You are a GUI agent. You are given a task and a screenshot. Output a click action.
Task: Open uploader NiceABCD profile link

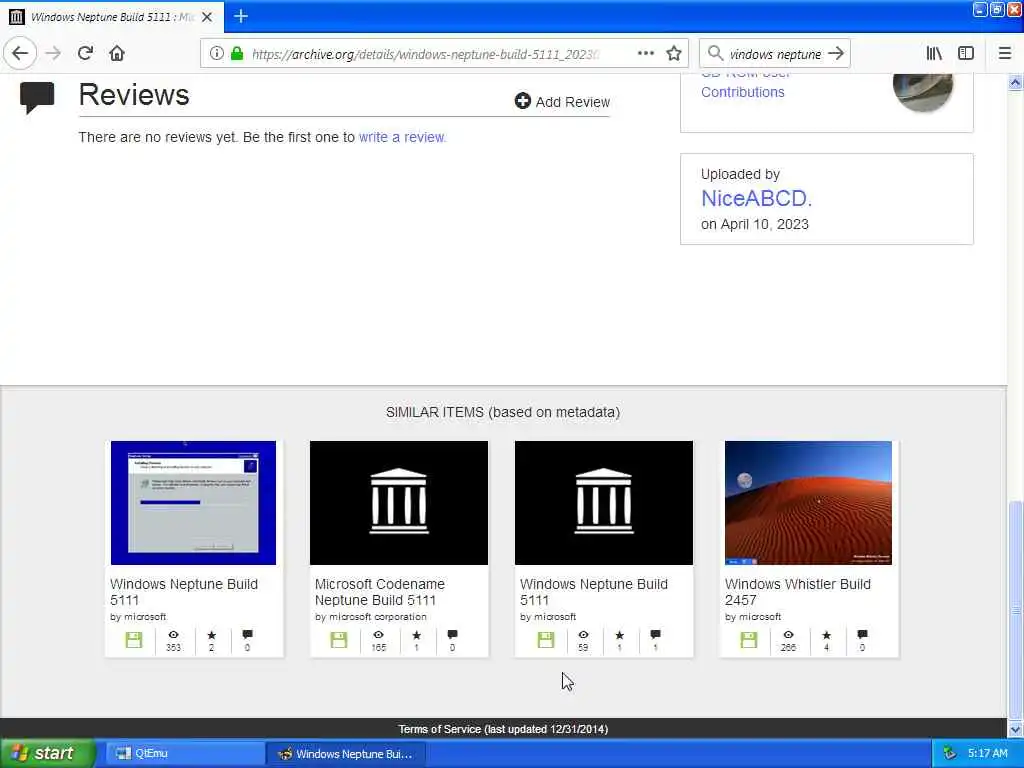756,199
